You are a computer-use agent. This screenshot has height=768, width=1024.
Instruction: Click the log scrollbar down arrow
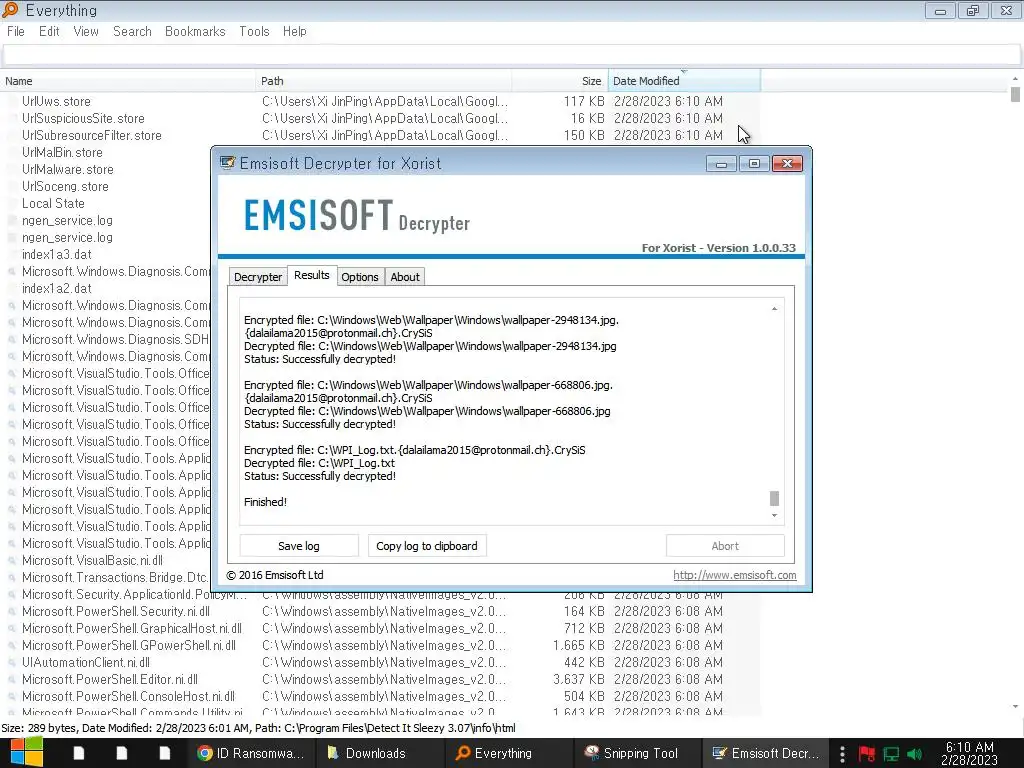(775, 516)
